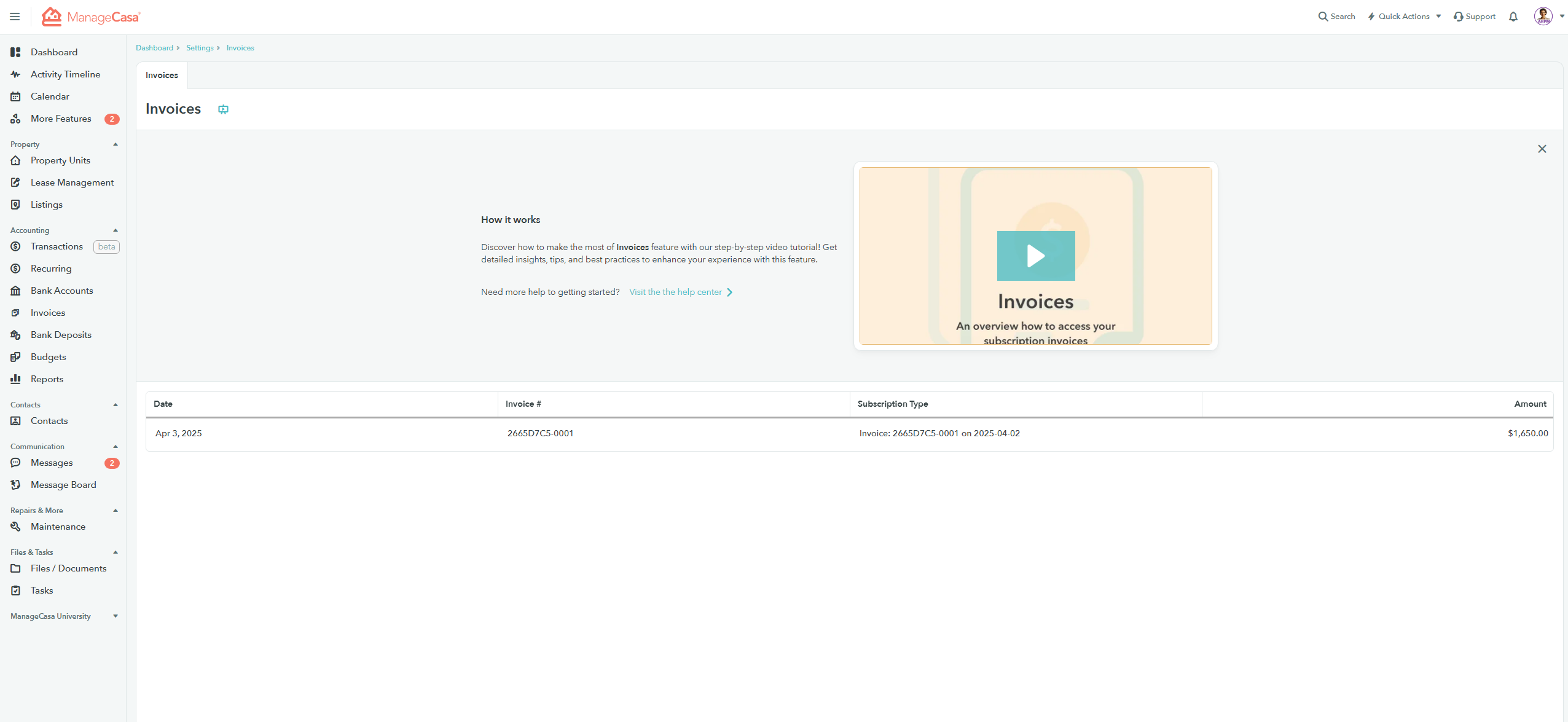This screenshot has width=1568, height=722.
Task: Select the Invoices tab
Action: (x=162, y=75)
